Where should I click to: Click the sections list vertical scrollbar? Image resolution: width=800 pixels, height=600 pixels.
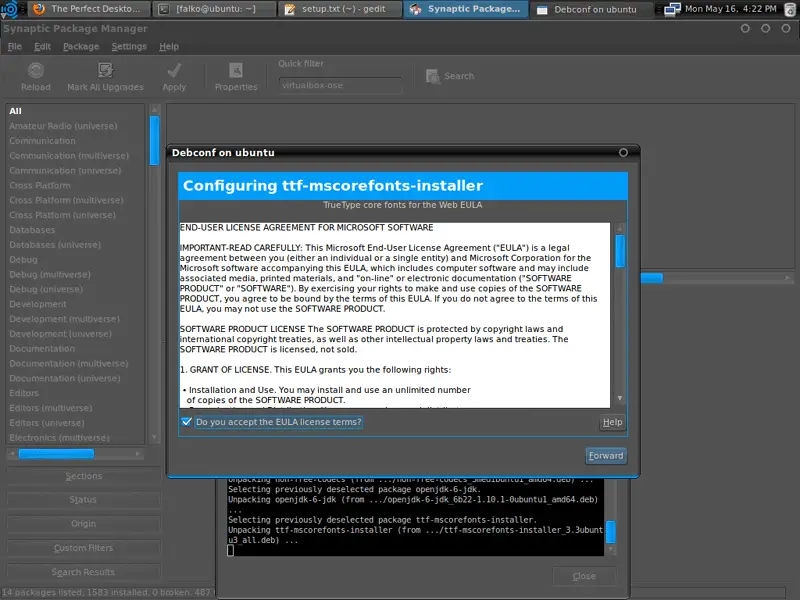coord(154,141)
